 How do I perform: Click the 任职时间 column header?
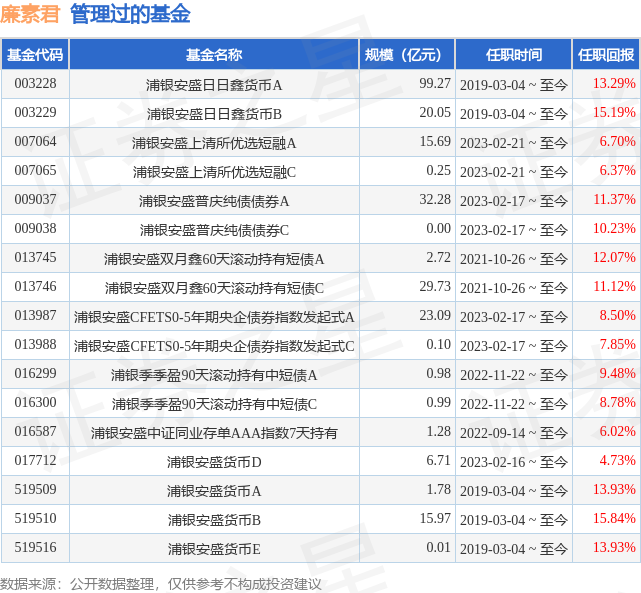pos(513,55)
